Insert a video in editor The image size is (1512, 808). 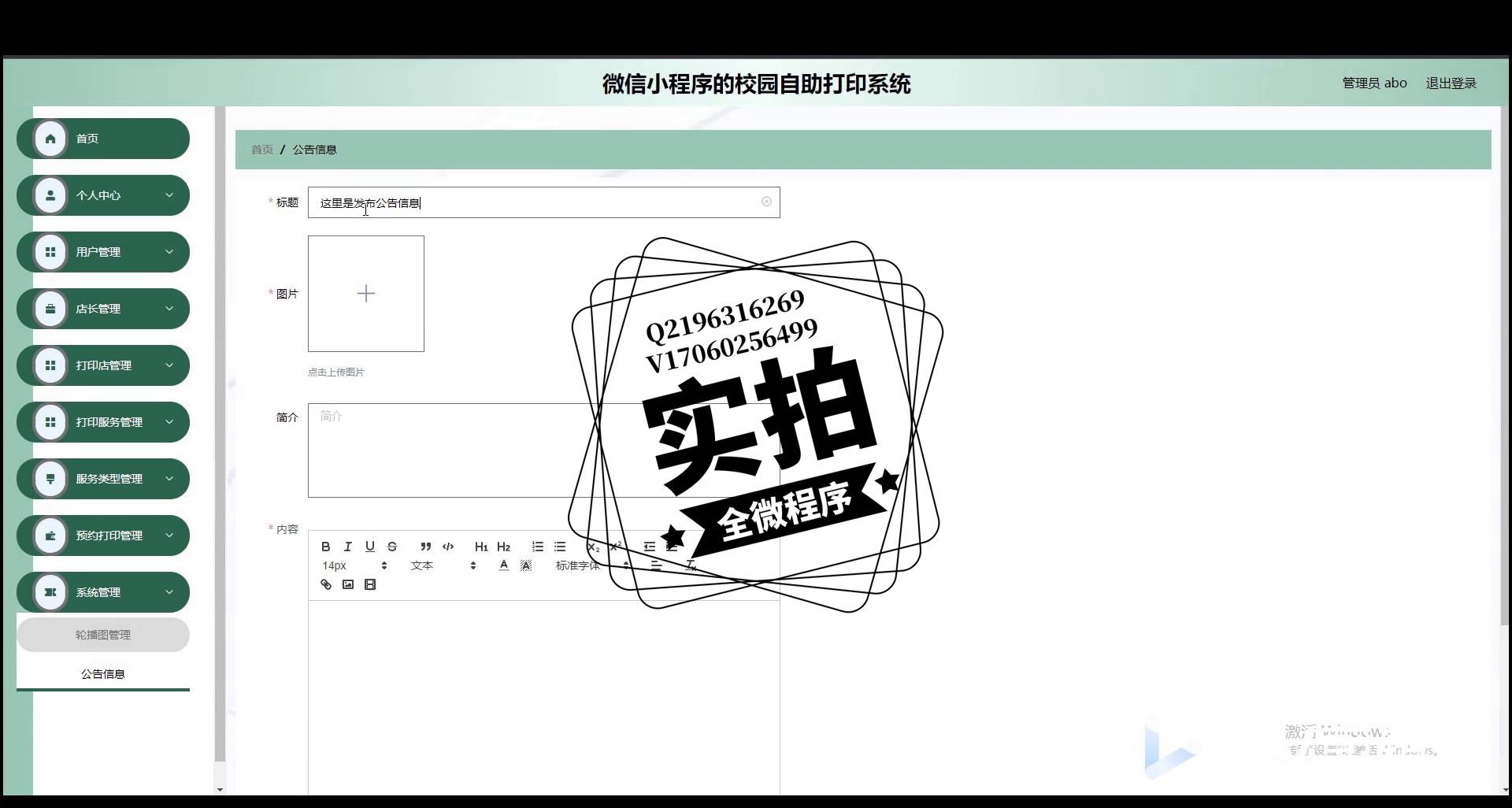click(x=370, y=584)
